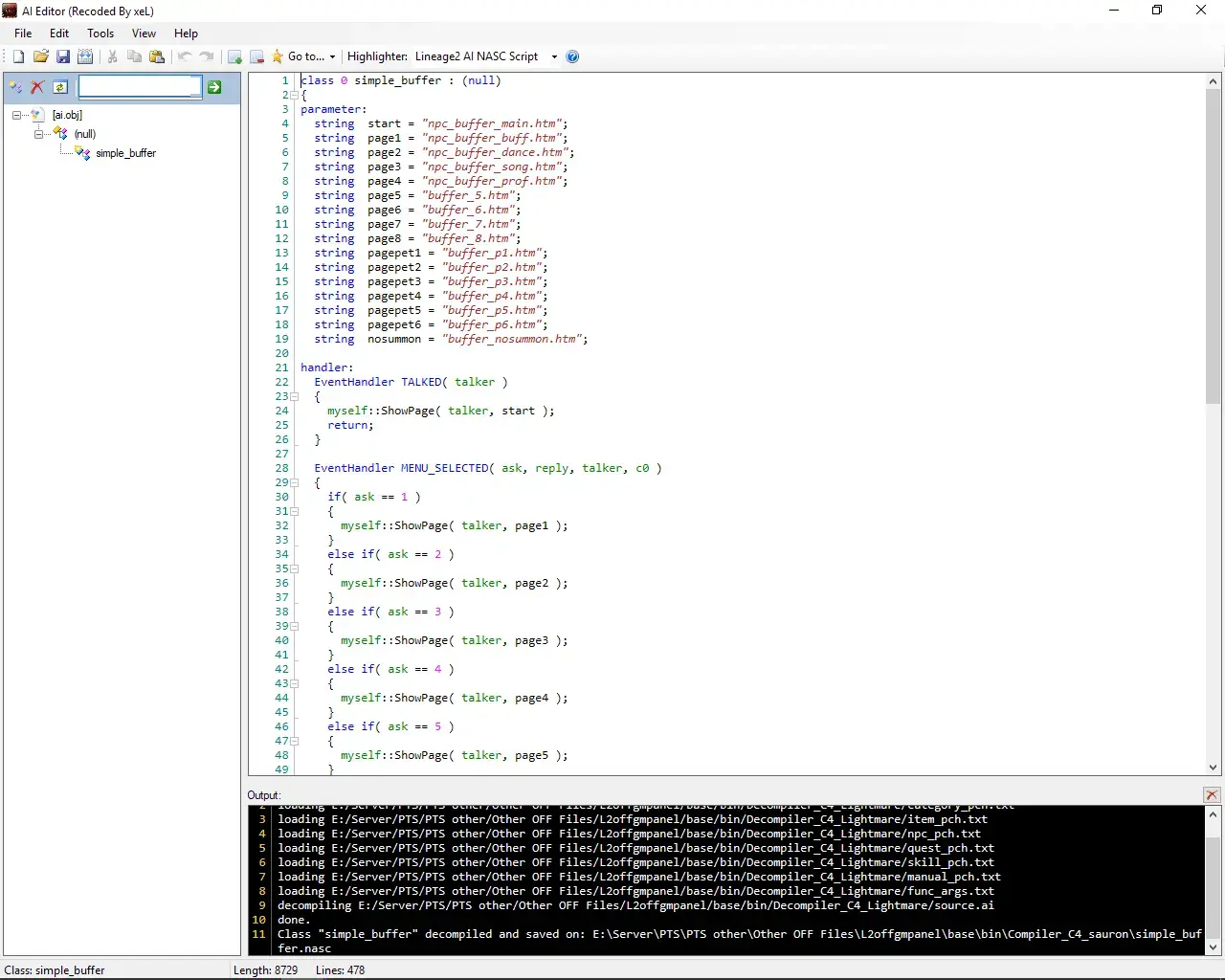Image resolution: width=1225 pixels, height=980 pixels.
Task: Redo the action with the toolbar arrow
Action: pyautogui.click(x=207, y=56)
